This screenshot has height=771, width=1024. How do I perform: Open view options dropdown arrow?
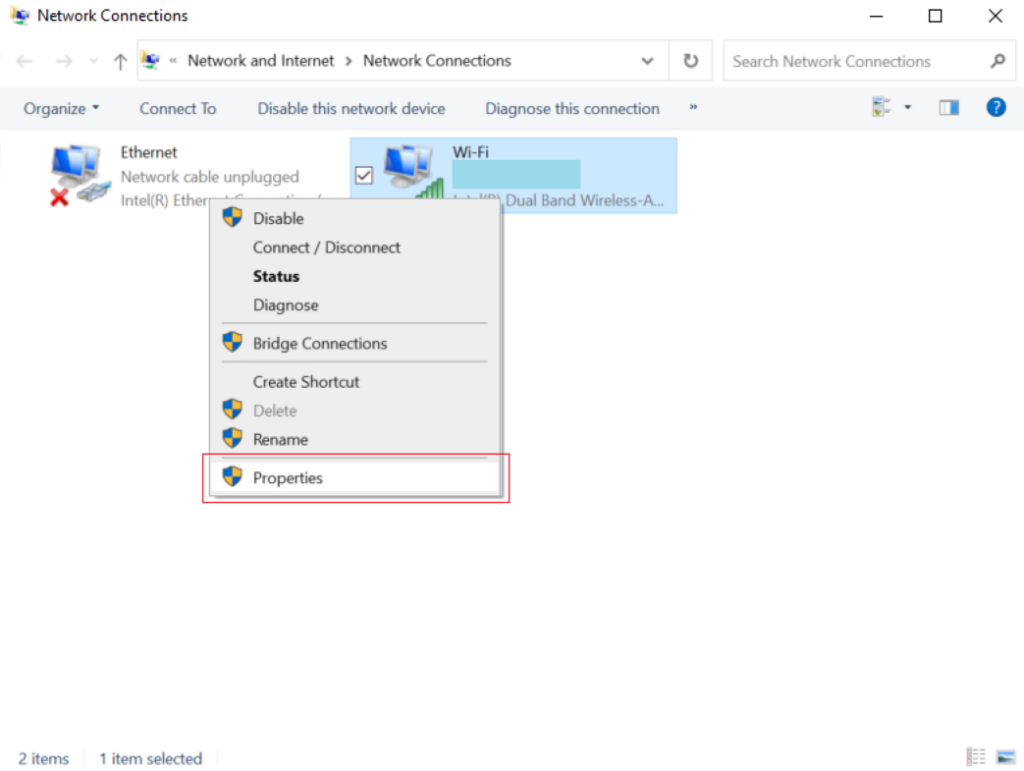(908, 108)
